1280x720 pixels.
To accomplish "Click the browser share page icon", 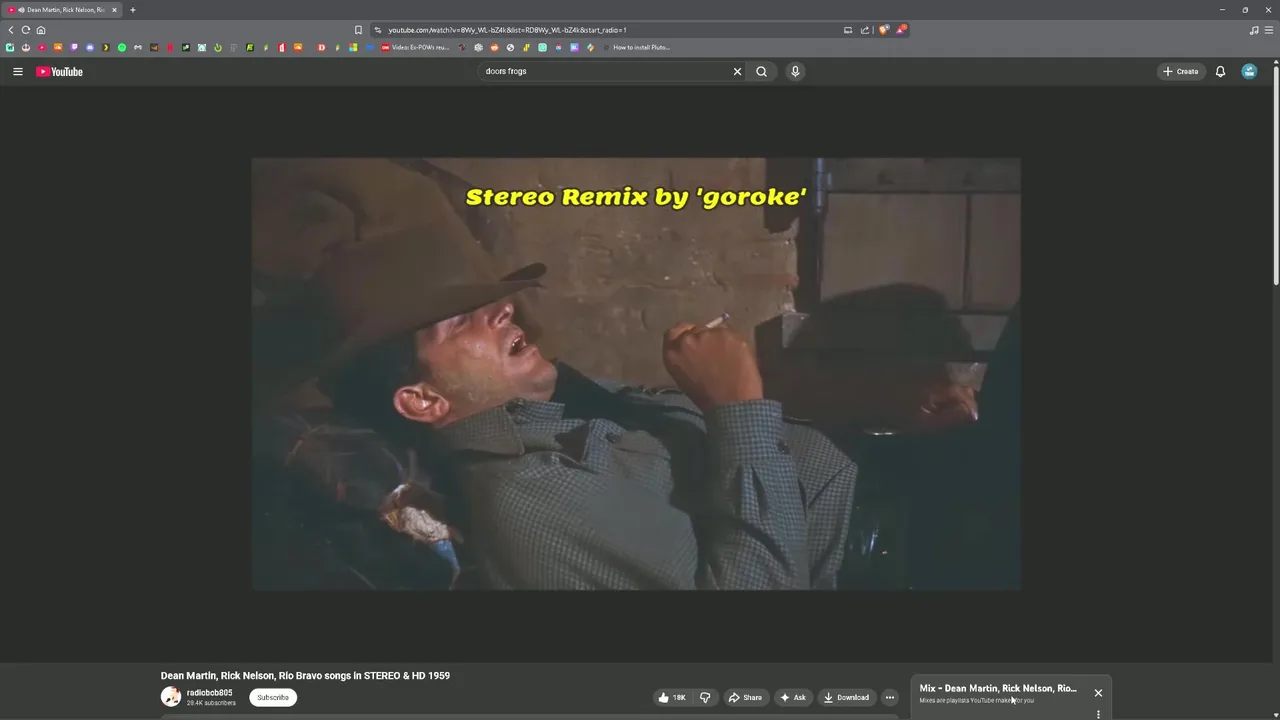I will pyautogui.click(x=865, y=30).
